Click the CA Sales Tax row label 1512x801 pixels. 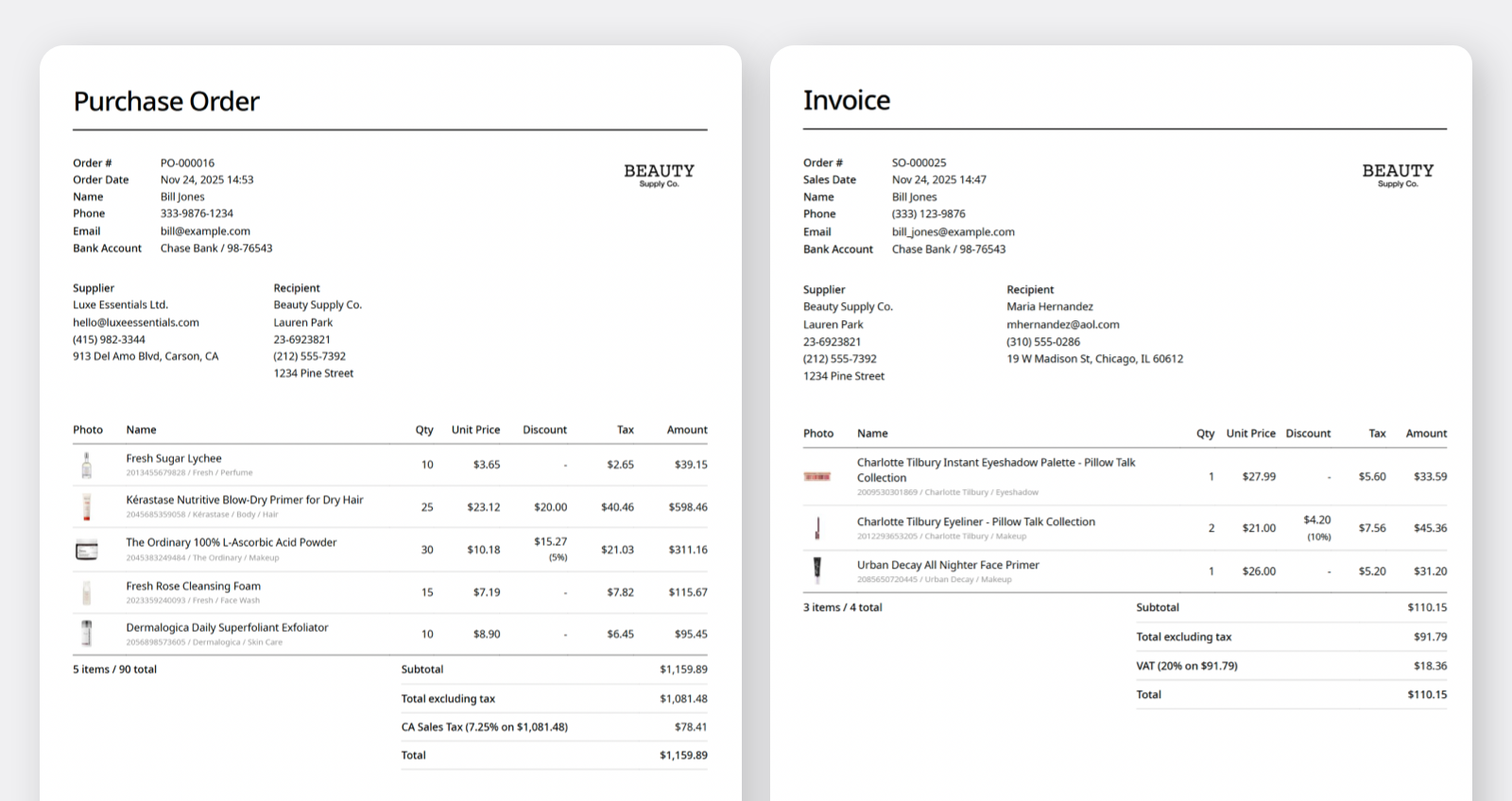[484, 726]
